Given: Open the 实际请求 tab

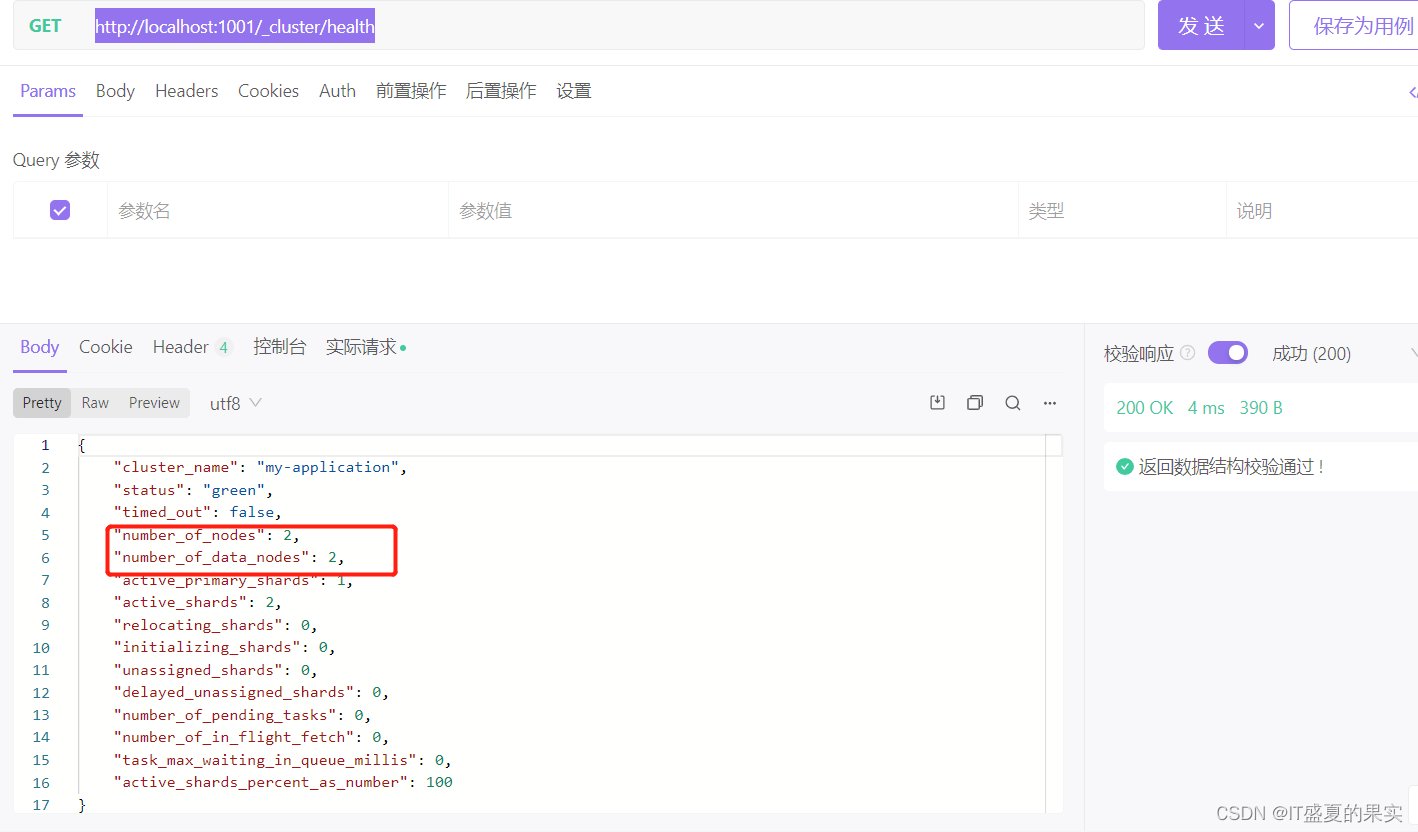Looking at the screenshot, I should [x=366, y=347].
